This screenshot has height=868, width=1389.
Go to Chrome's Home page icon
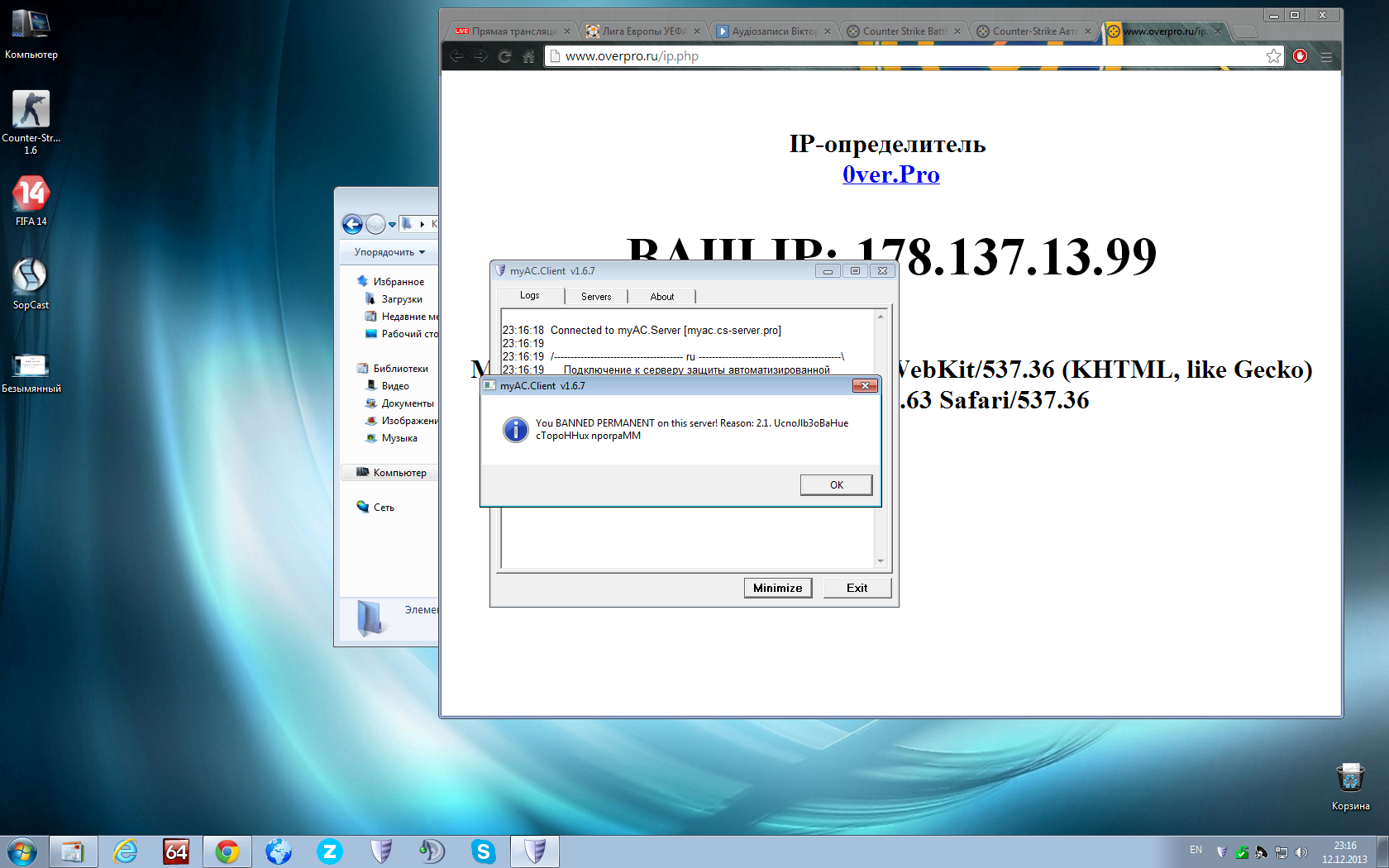point(529,56)
